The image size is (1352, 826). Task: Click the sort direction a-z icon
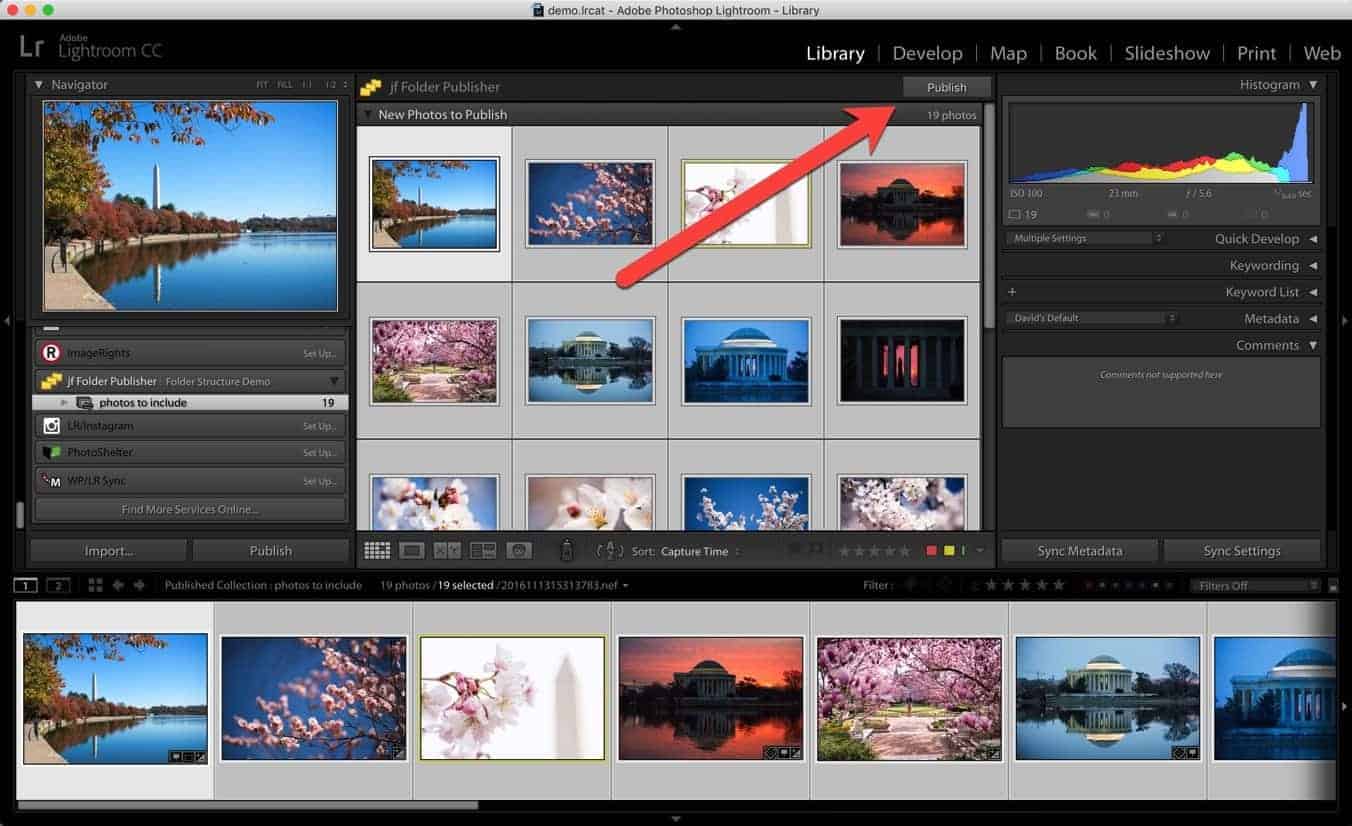pos(610,551)
